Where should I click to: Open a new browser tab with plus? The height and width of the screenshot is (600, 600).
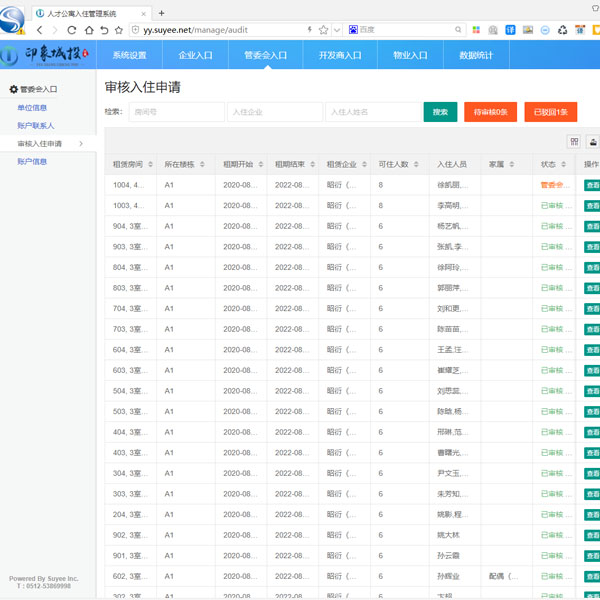tap(162, 12)
